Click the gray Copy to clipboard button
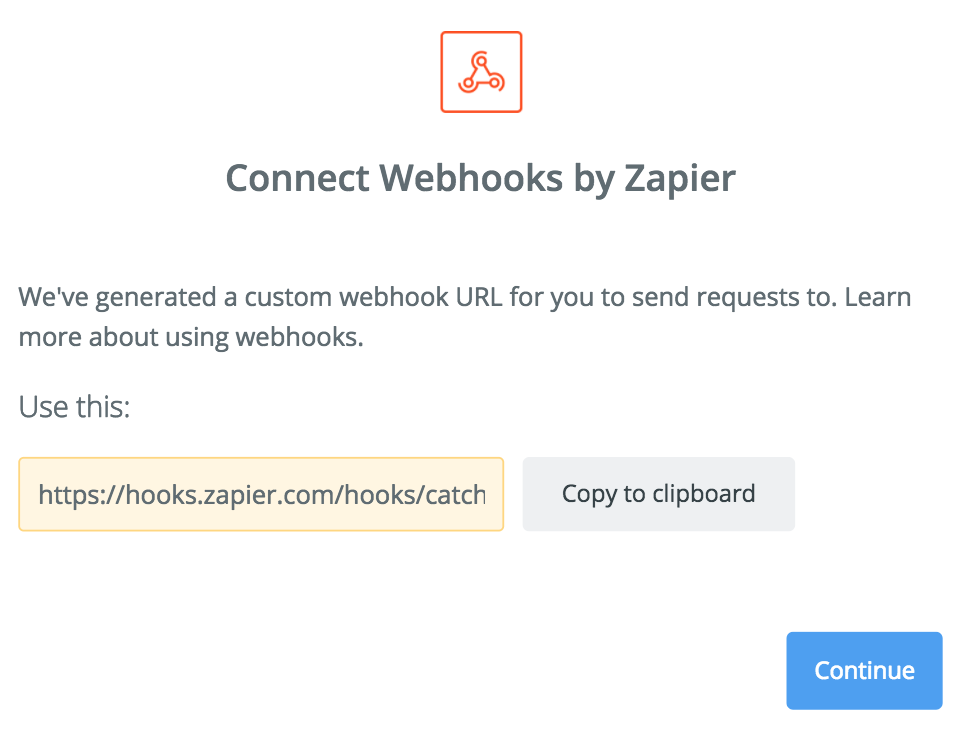This screenshot has height=734, width=962. [658, 494]
